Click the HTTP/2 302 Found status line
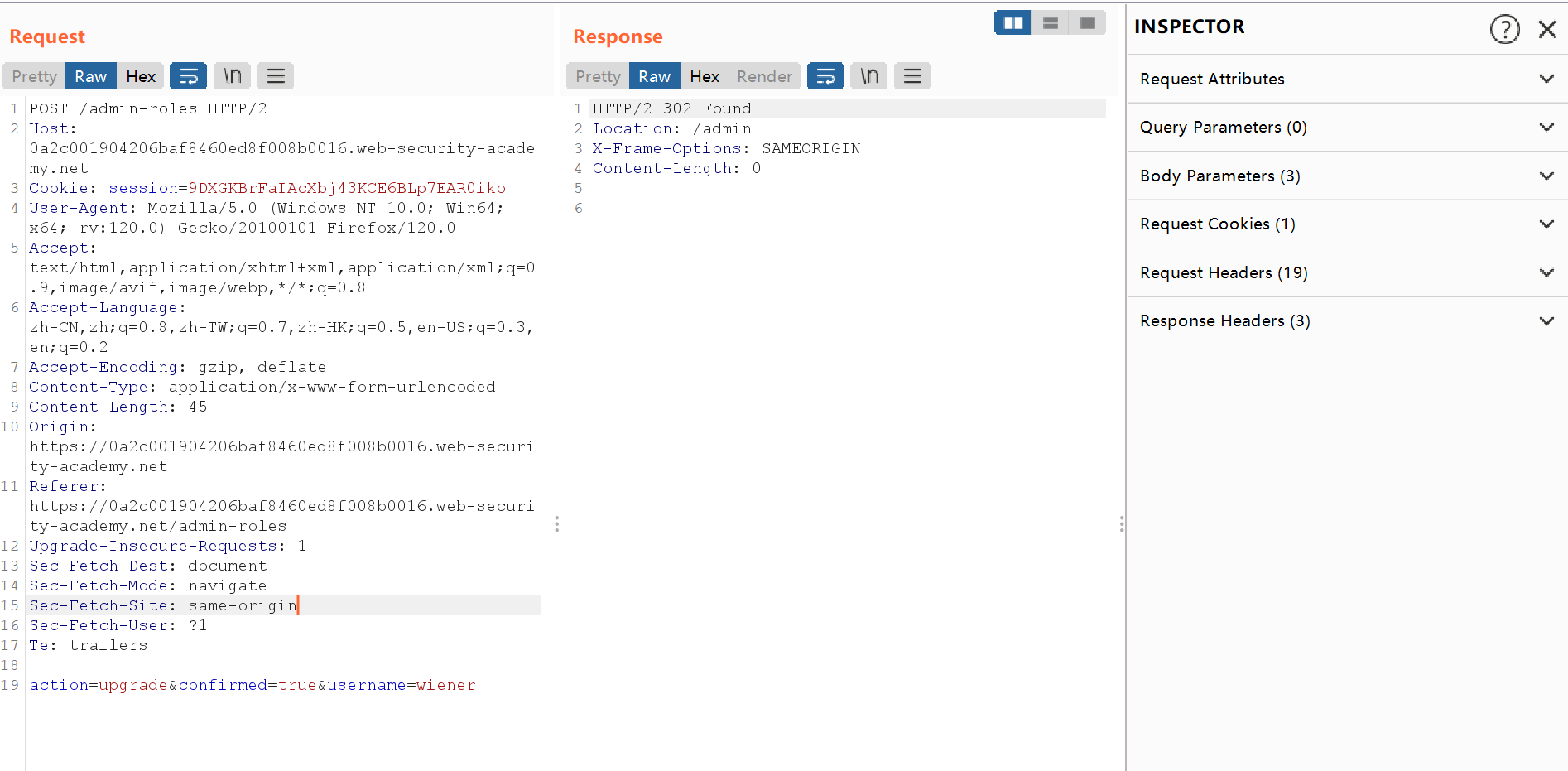Viewport: 1568px width, 771px height. click(x=672, y=108)
